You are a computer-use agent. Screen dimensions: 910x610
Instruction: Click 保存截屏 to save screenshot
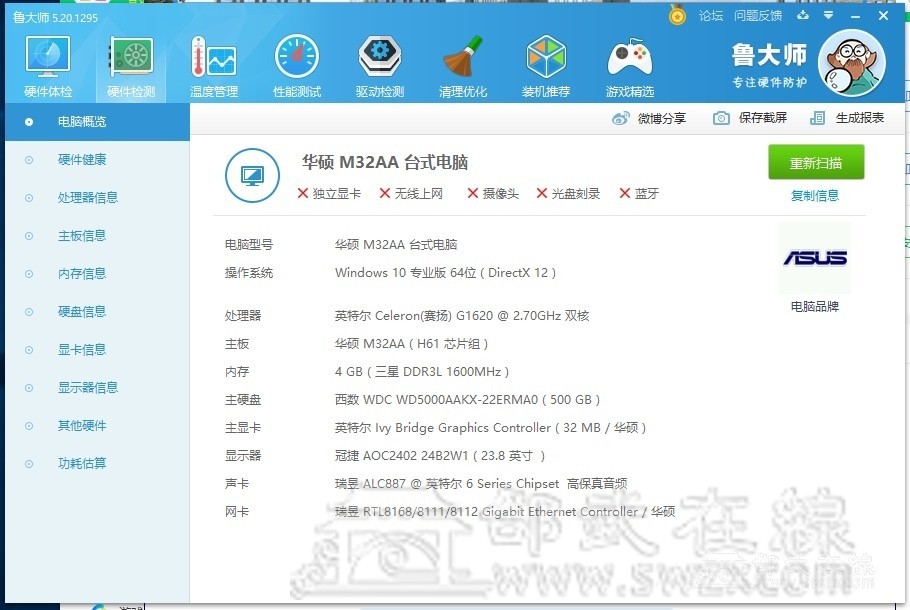pos(751,118)
